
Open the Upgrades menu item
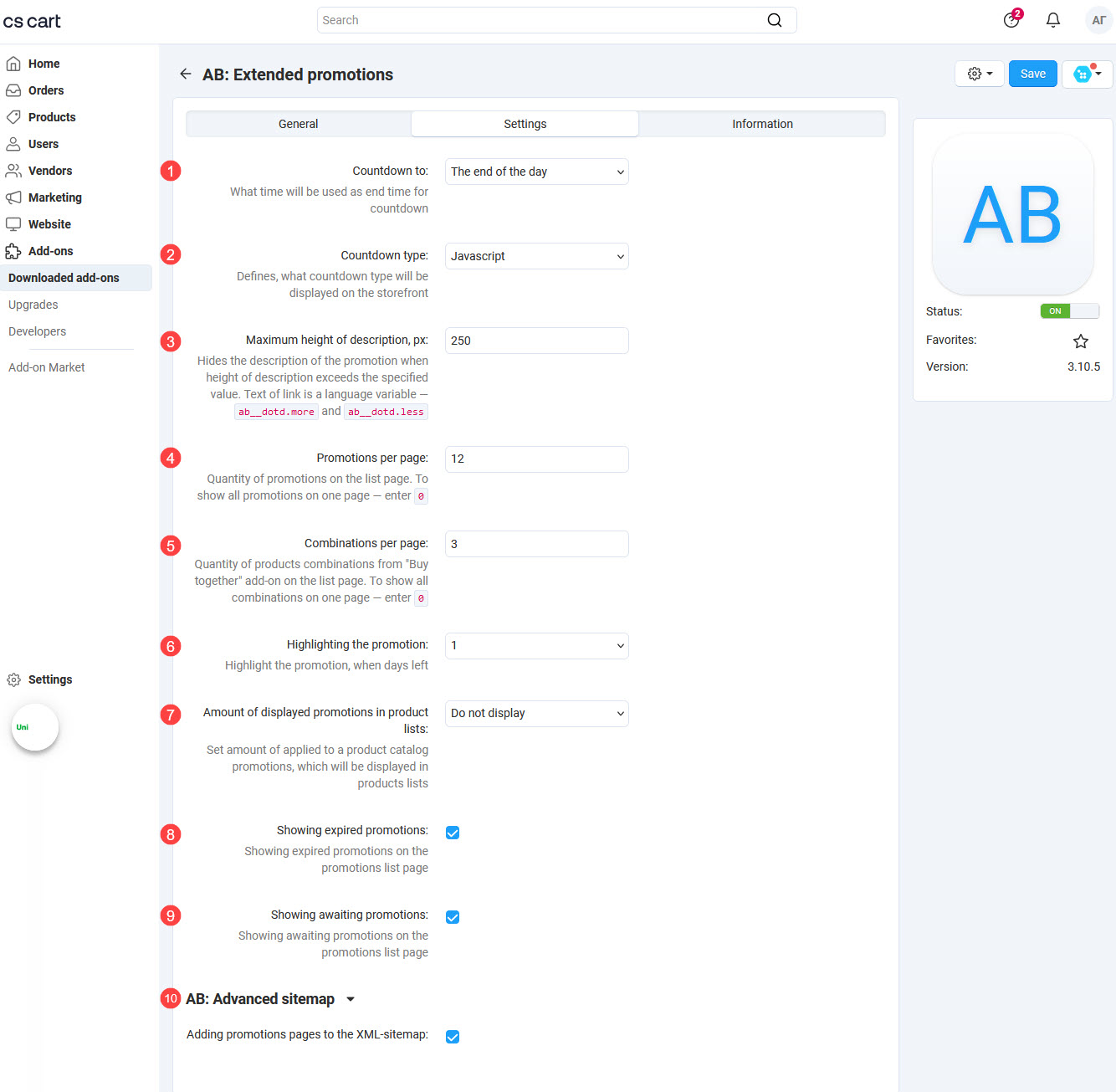[x=33, y=305]
